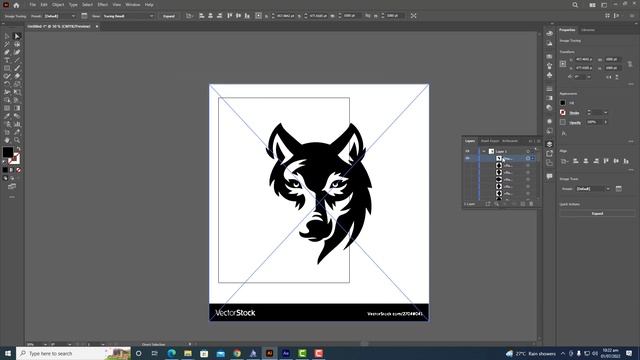
Task: Select the Paintbrush tool
Action: point(17,68)
